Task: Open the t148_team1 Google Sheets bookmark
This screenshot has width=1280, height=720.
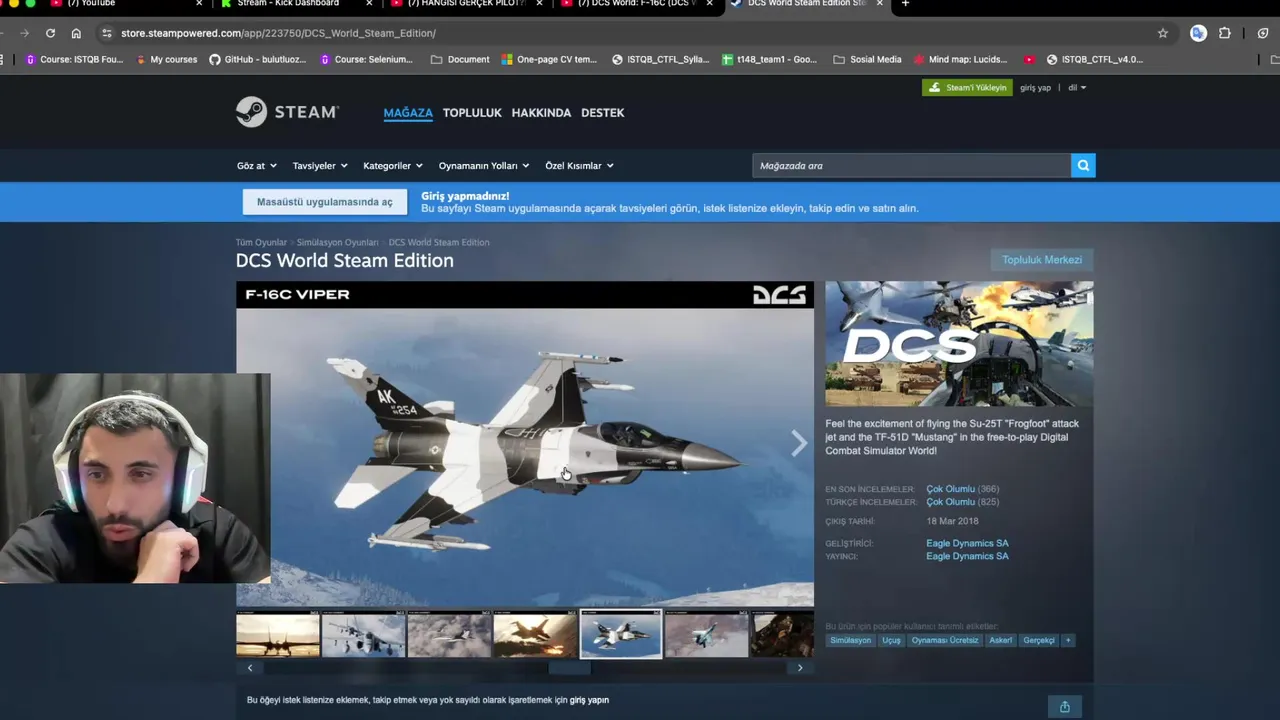Action: pos(769,59)
